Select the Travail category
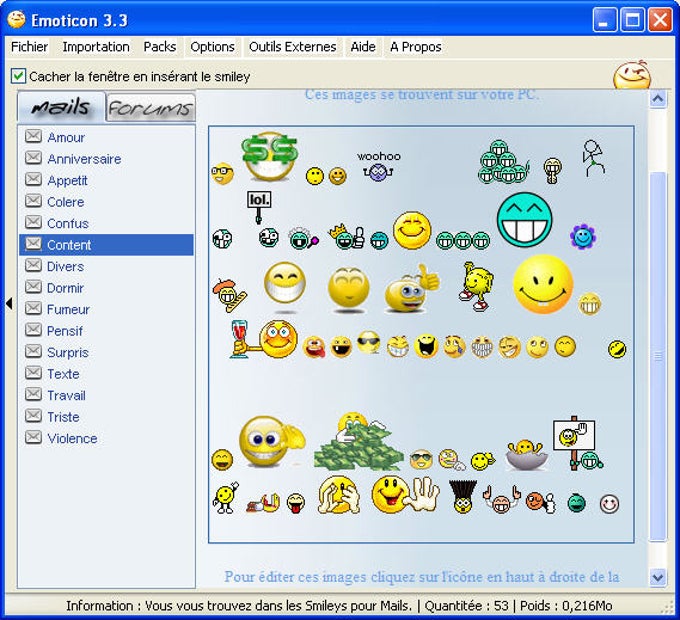Image resolution: width=680 pixels, height=620 pixels. click(x=106, y=395)
